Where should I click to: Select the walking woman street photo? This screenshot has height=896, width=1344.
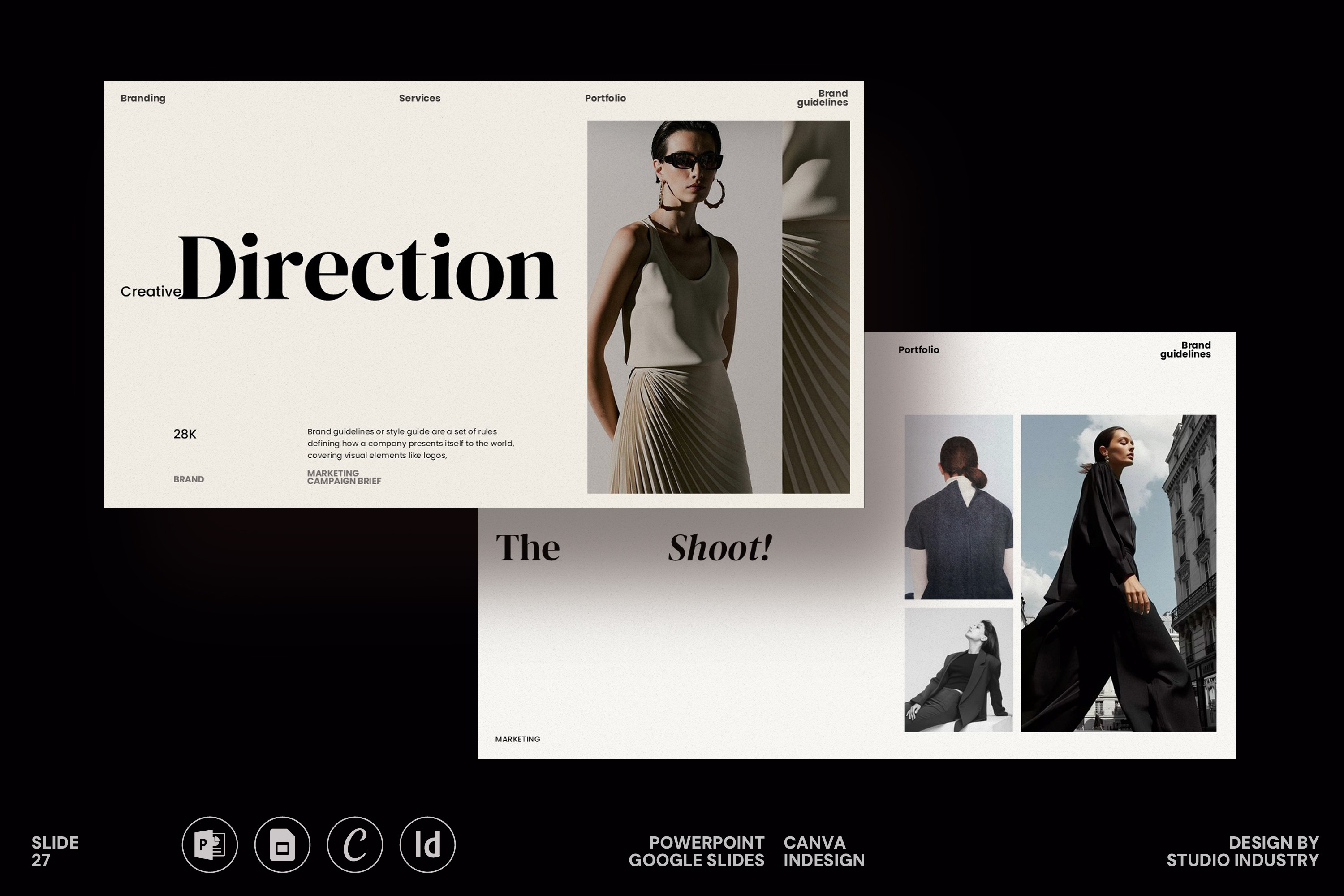(1118, 573)
